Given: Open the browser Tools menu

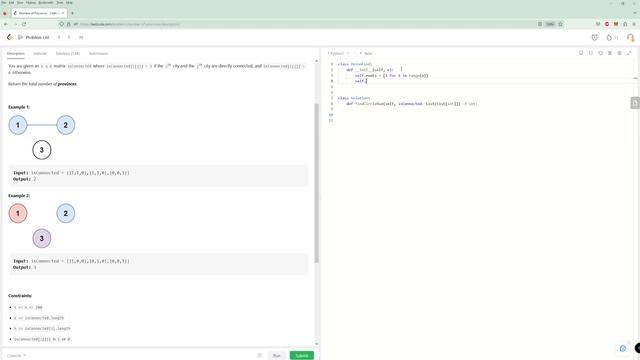Looking at the screenshot, I should pyautogui.click(x=60, y=2).
